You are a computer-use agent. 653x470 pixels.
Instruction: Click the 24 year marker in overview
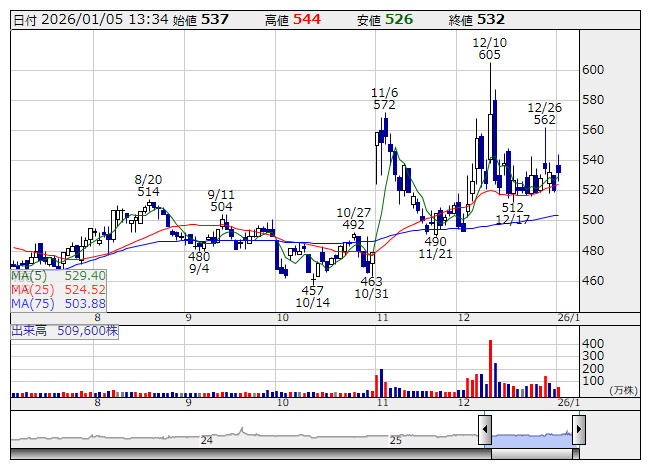(207, 440)
